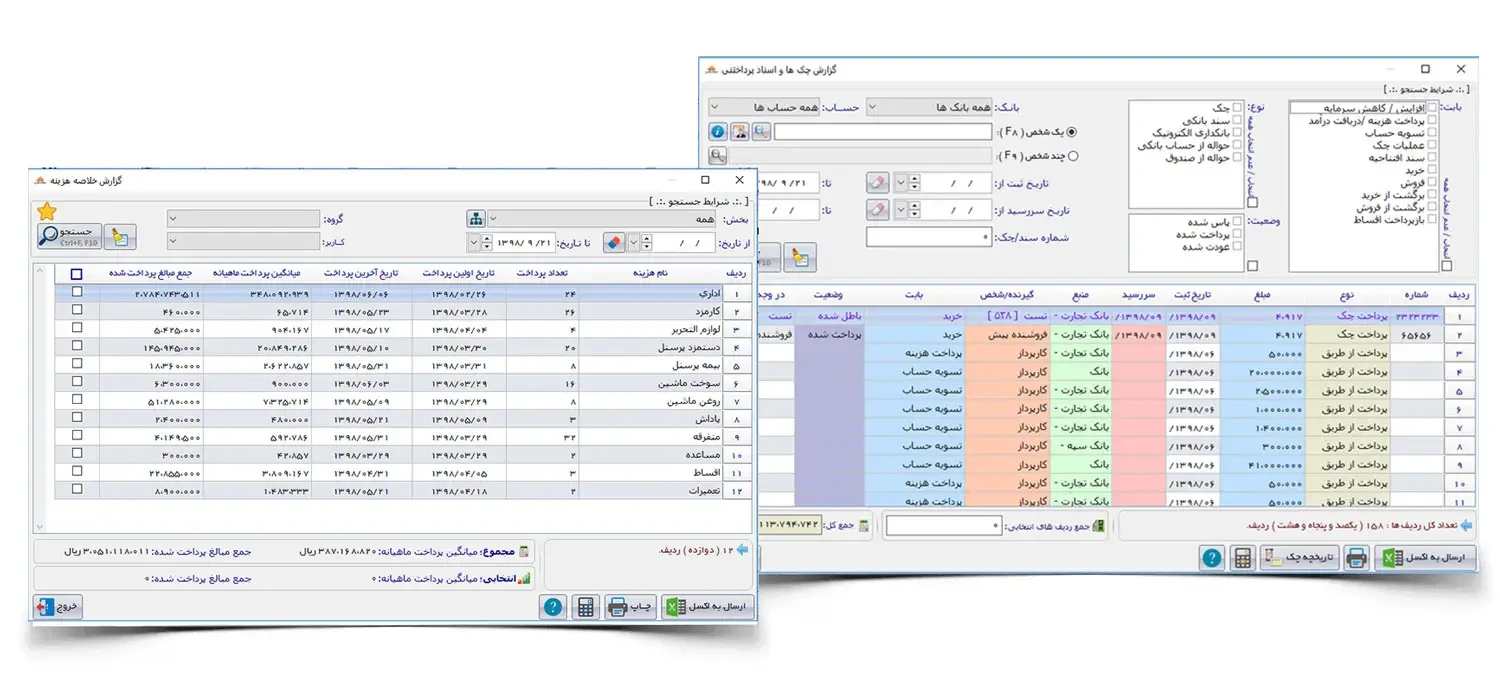Viewport: 1500px width, 678px height.
Task: Select the چند شخص radio button
Action: point(1073,156)
